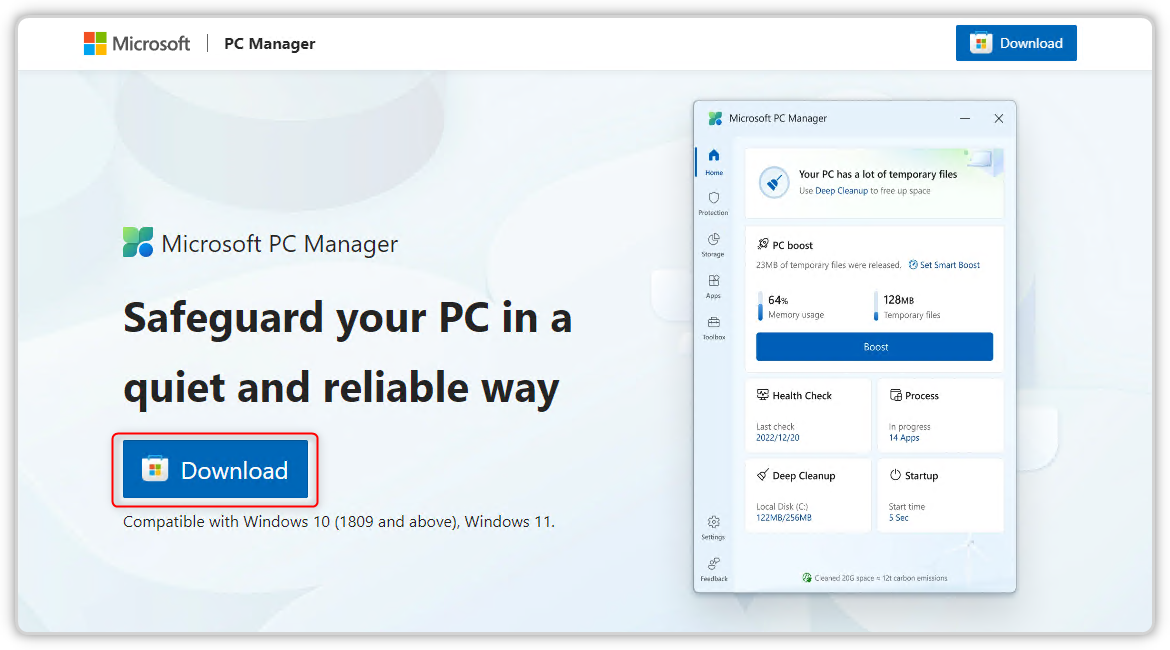
Task: Click the store icon in large Download button
Action: [155, 469]
